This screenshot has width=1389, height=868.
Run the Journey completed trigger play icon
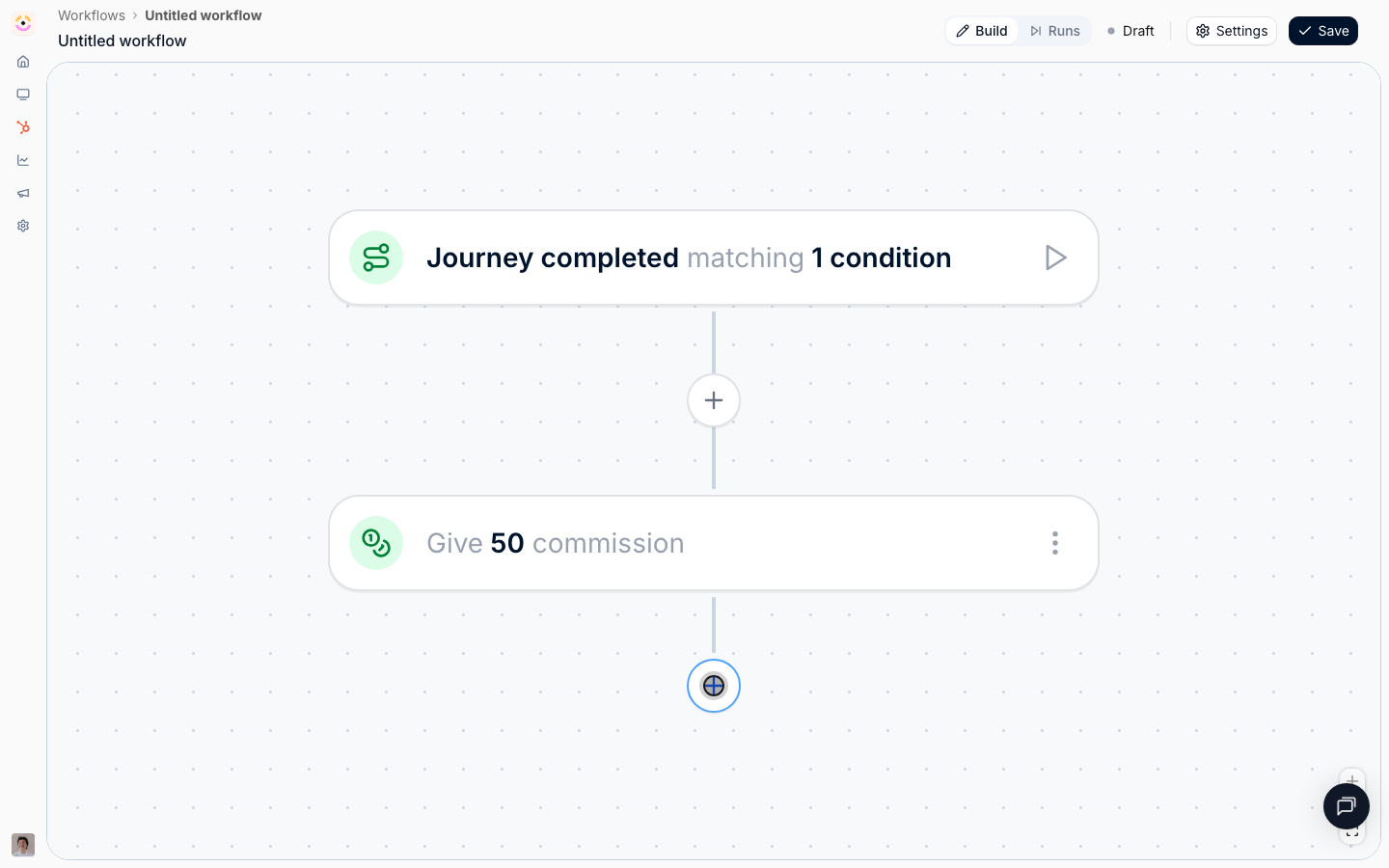(1055, 258)
